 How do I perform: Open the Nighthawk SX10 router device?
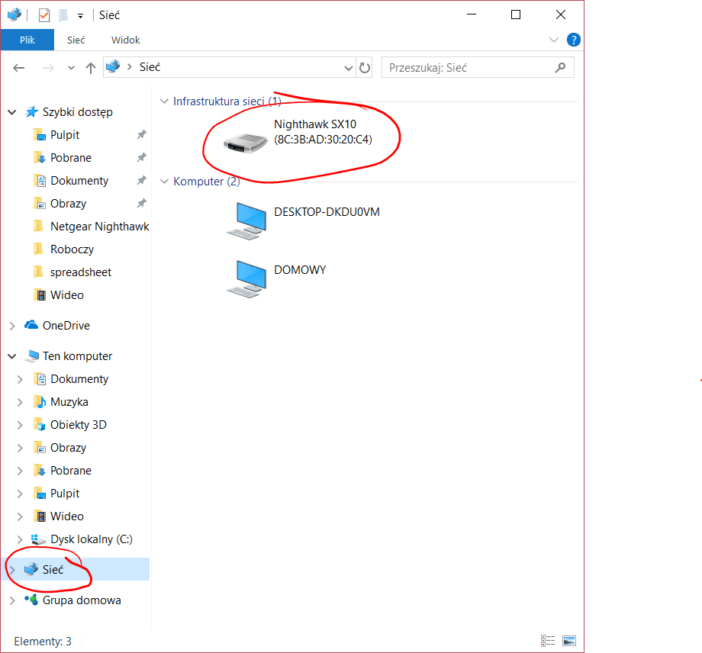tap(299, 137)
